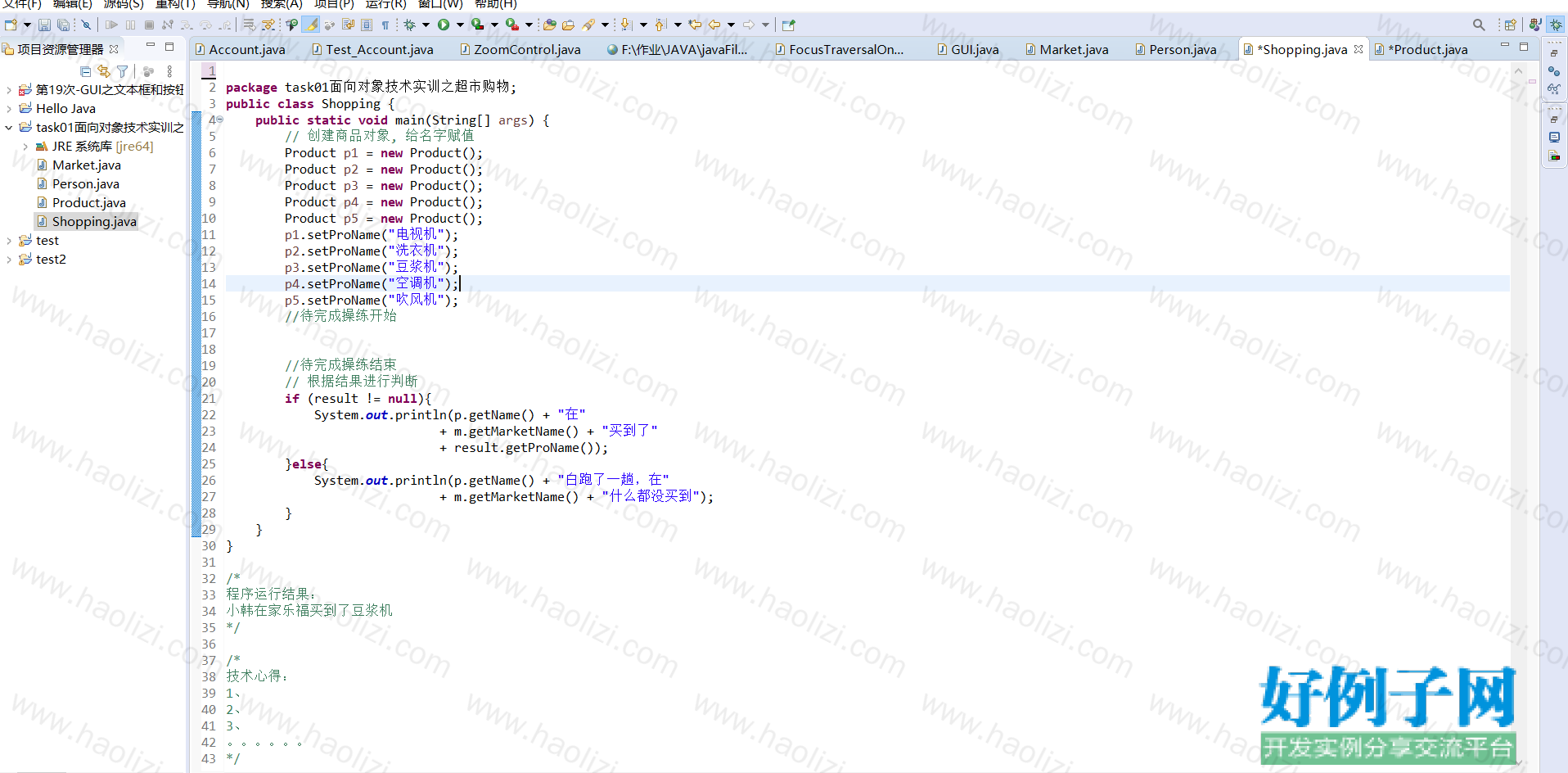The image size is (1568, 773).
Task: Switch to the ZoomControl.java tab
Action: 520,49
